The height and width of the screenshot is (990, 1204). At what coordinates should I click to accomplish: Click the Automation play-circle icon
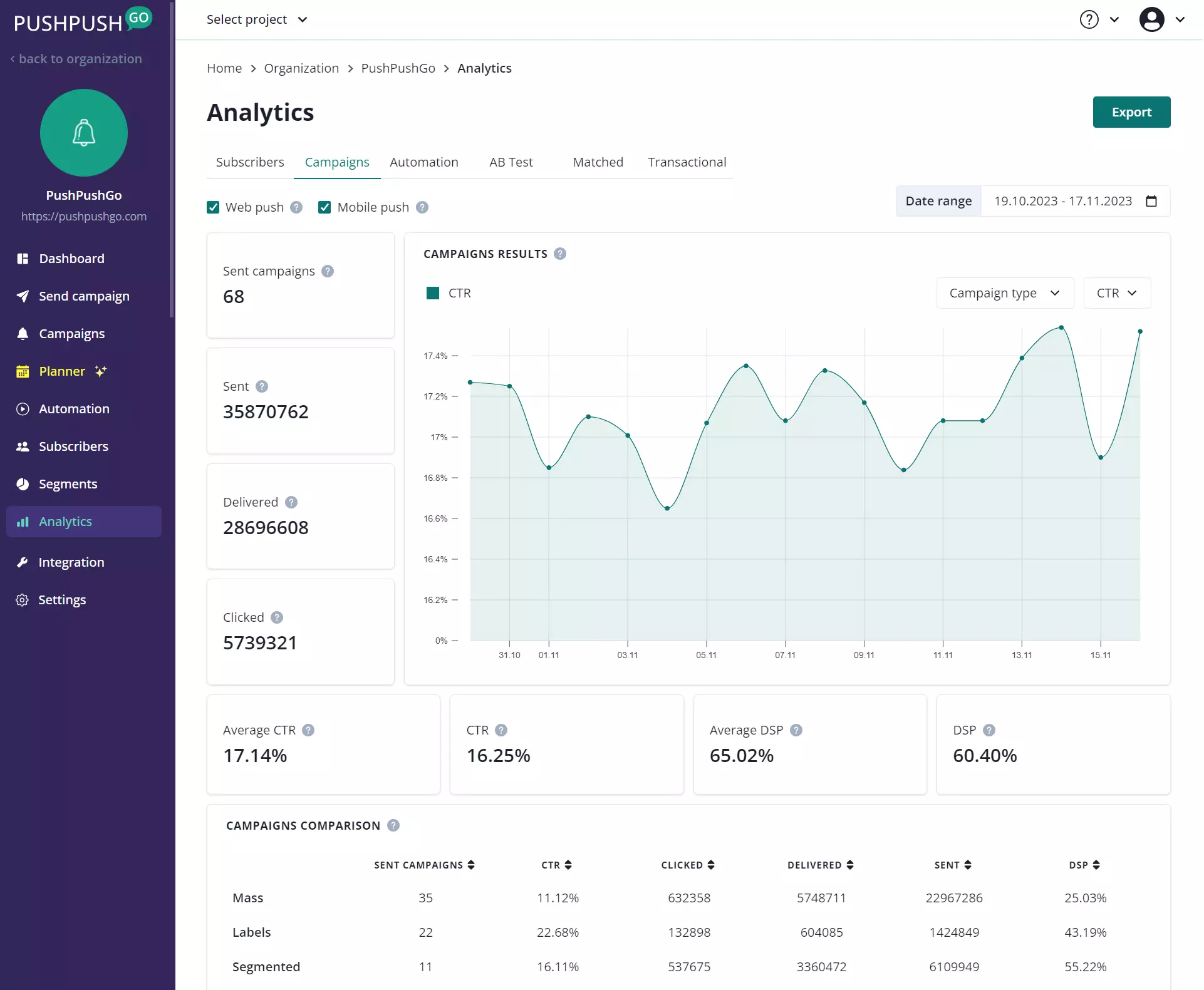pos(23,409)
